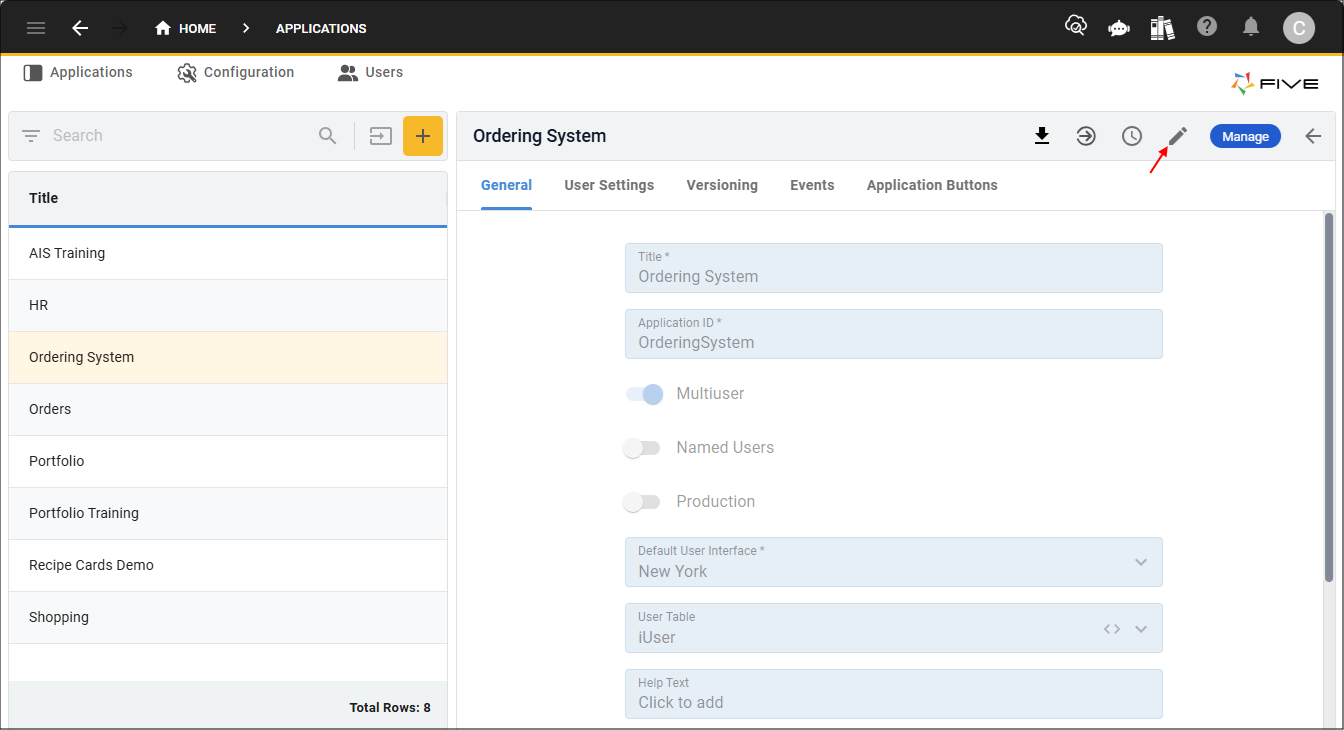Click the Search input field
The image size is (1344, 730).
(x=180, y=136)
